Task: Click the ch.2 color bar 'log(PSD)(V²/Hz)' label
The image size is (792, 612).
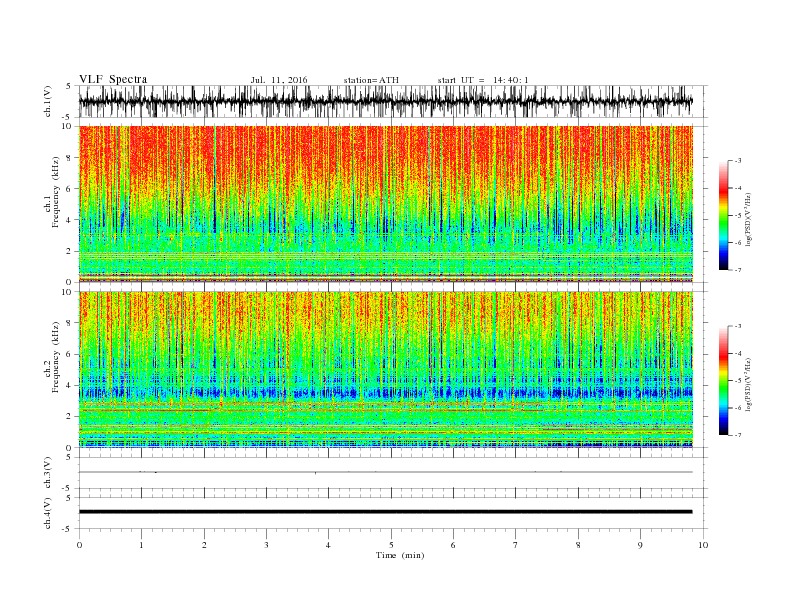Action: click(x=748, y=384)
